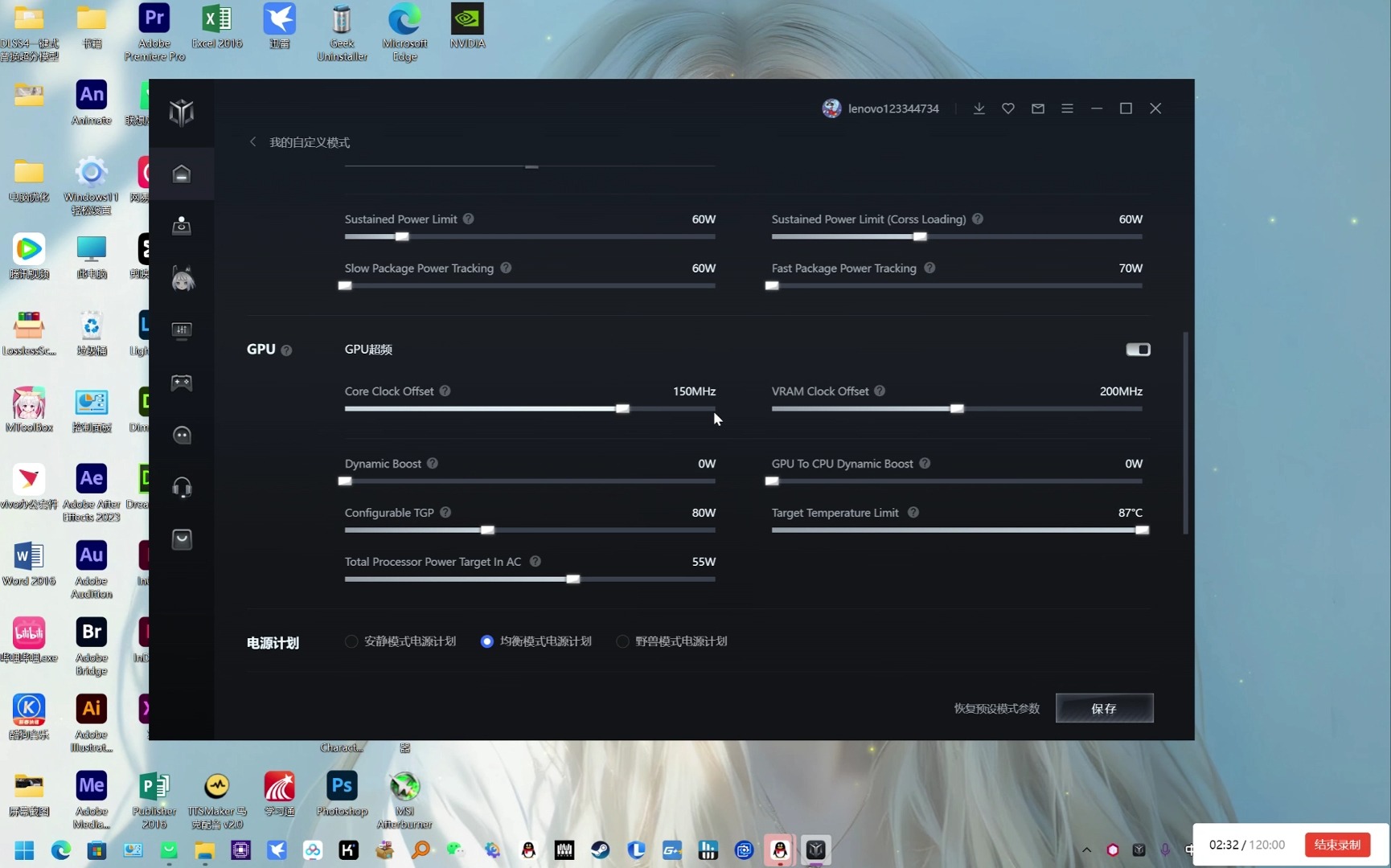Viewport: 1391px width, 868px height.
Task: Show help for VRAM Clock Offset
Action: (x=880, y=391)
